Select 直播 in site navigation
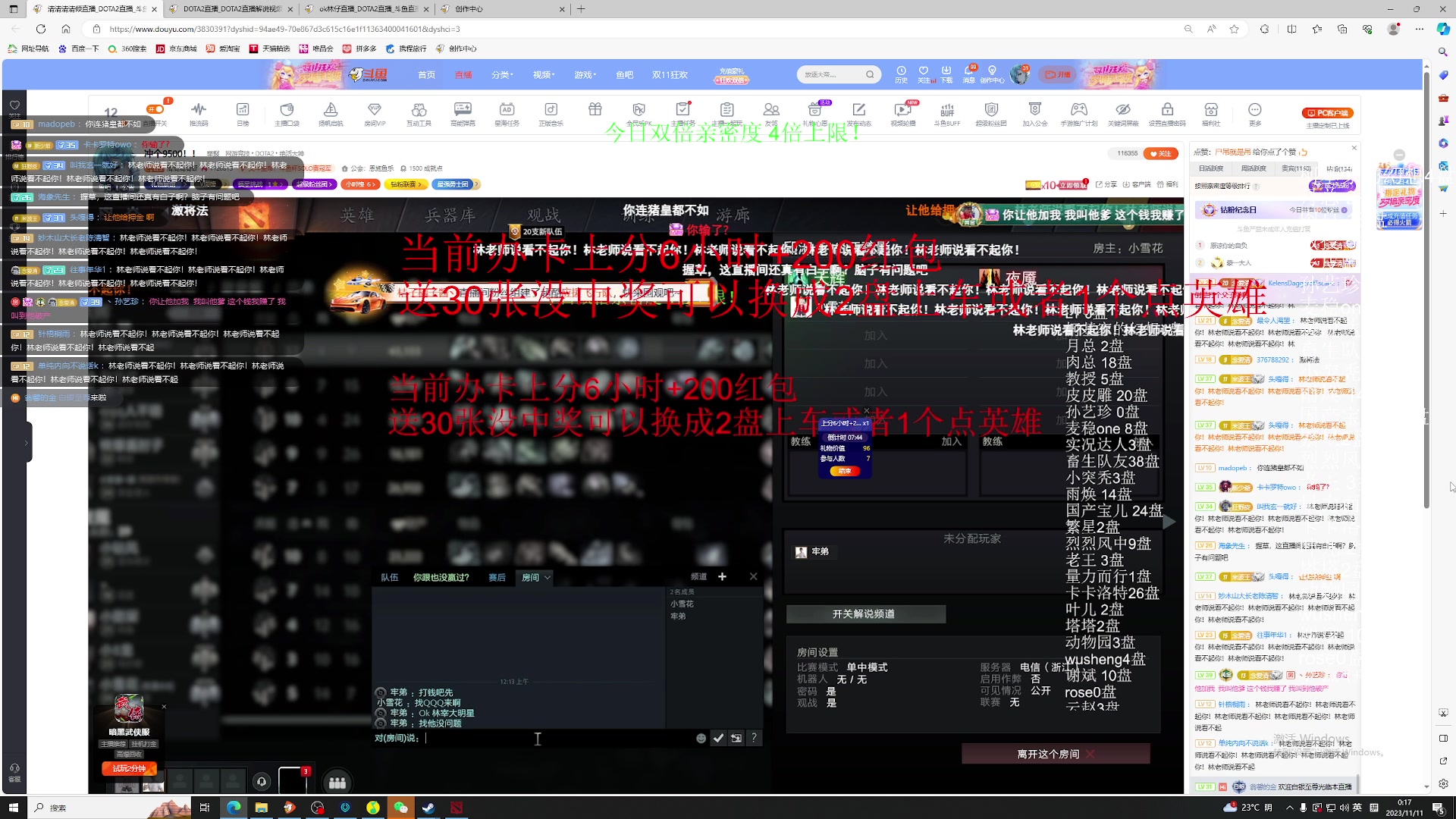 tap(463, 75)
